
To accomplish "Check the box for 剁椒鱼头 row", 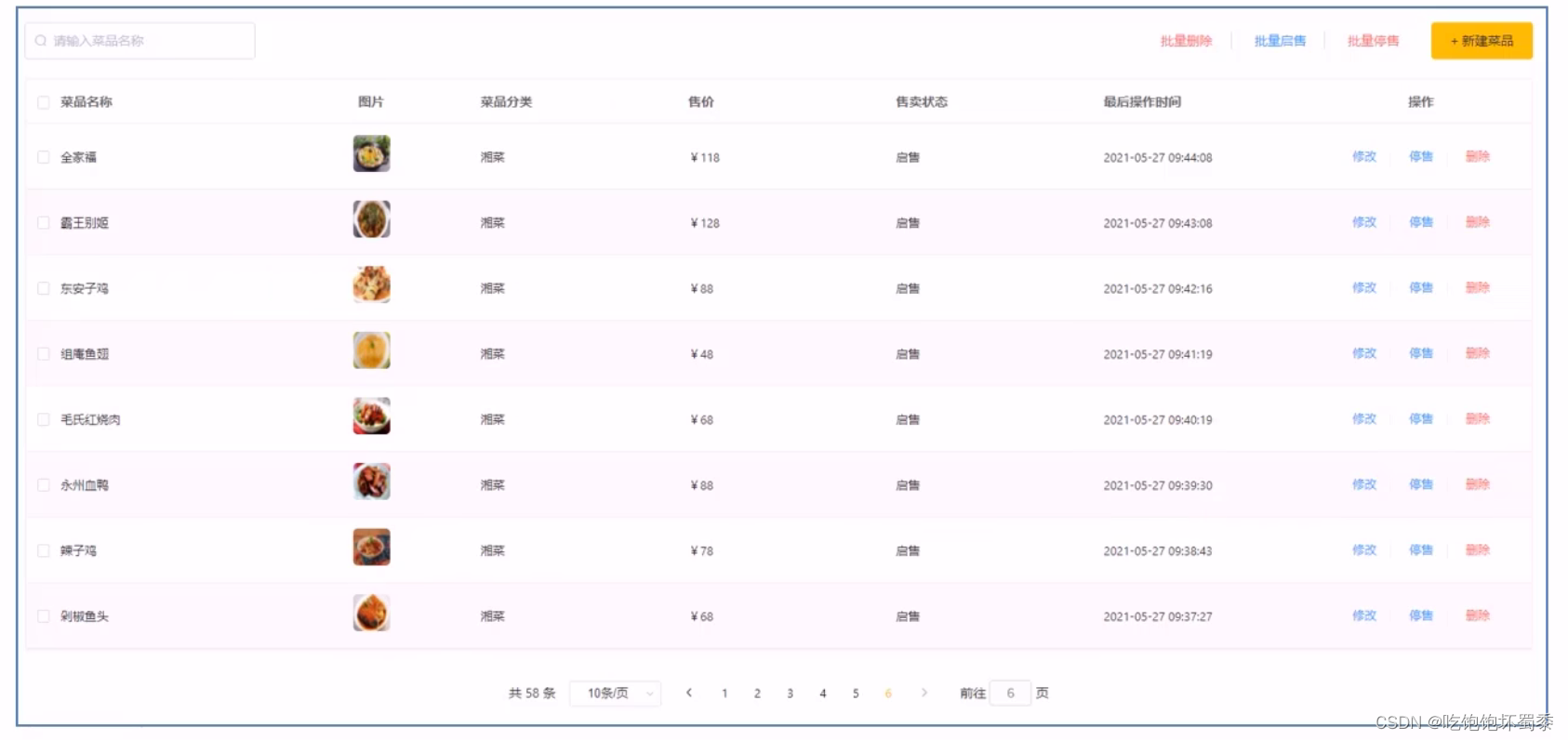I will pos(44,616).
